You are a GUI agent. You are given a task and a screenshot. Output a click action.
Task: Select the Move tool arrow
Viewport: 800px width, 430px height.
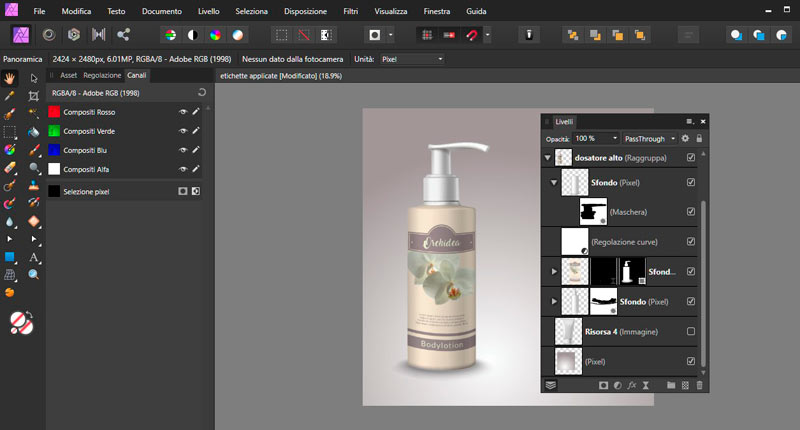[34, 79]
